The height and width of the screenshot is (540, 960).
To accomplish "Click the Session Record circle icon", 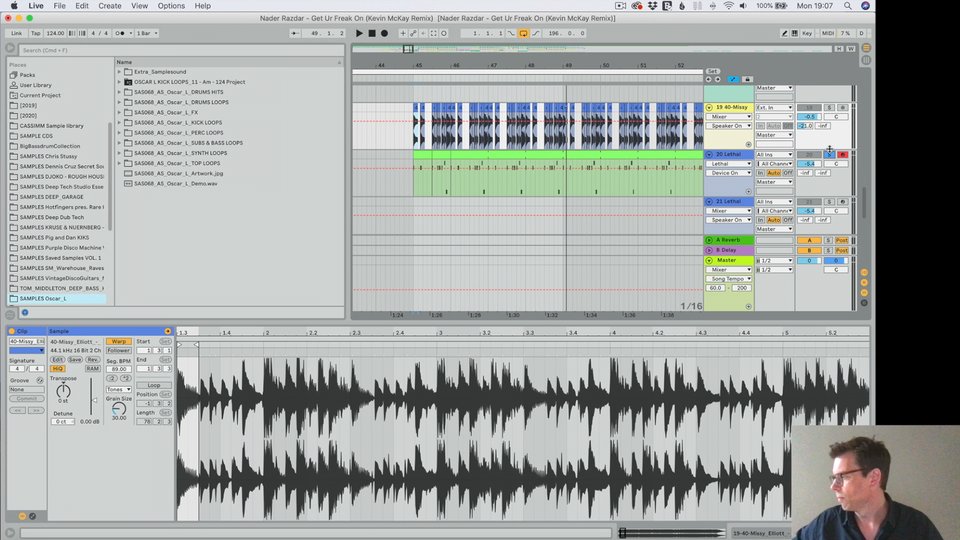I will click(444, 33).
